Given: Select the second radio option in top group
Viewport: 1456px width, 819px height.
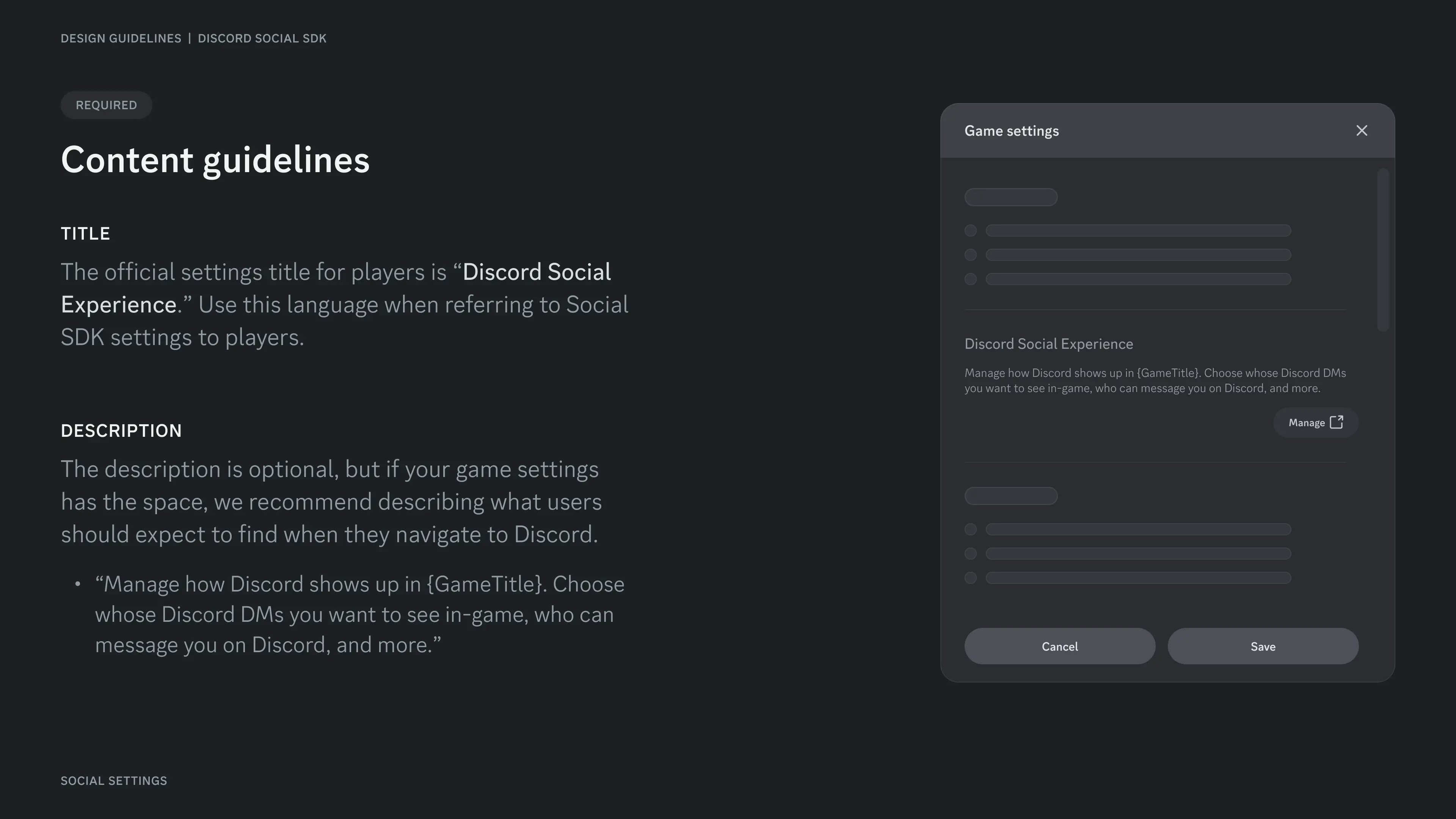Looking at the screenshot, I should click(971, 254).
